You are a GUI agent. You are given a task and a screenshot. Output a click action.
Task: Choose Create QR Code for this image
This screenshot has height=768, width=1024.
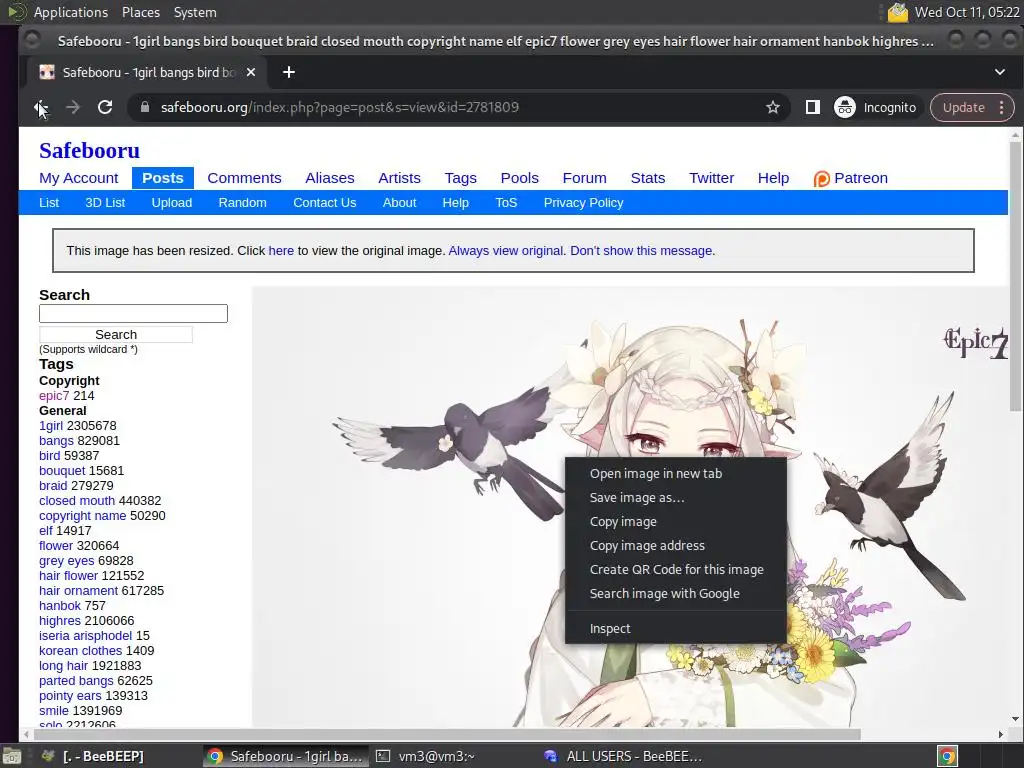point(676,569)
